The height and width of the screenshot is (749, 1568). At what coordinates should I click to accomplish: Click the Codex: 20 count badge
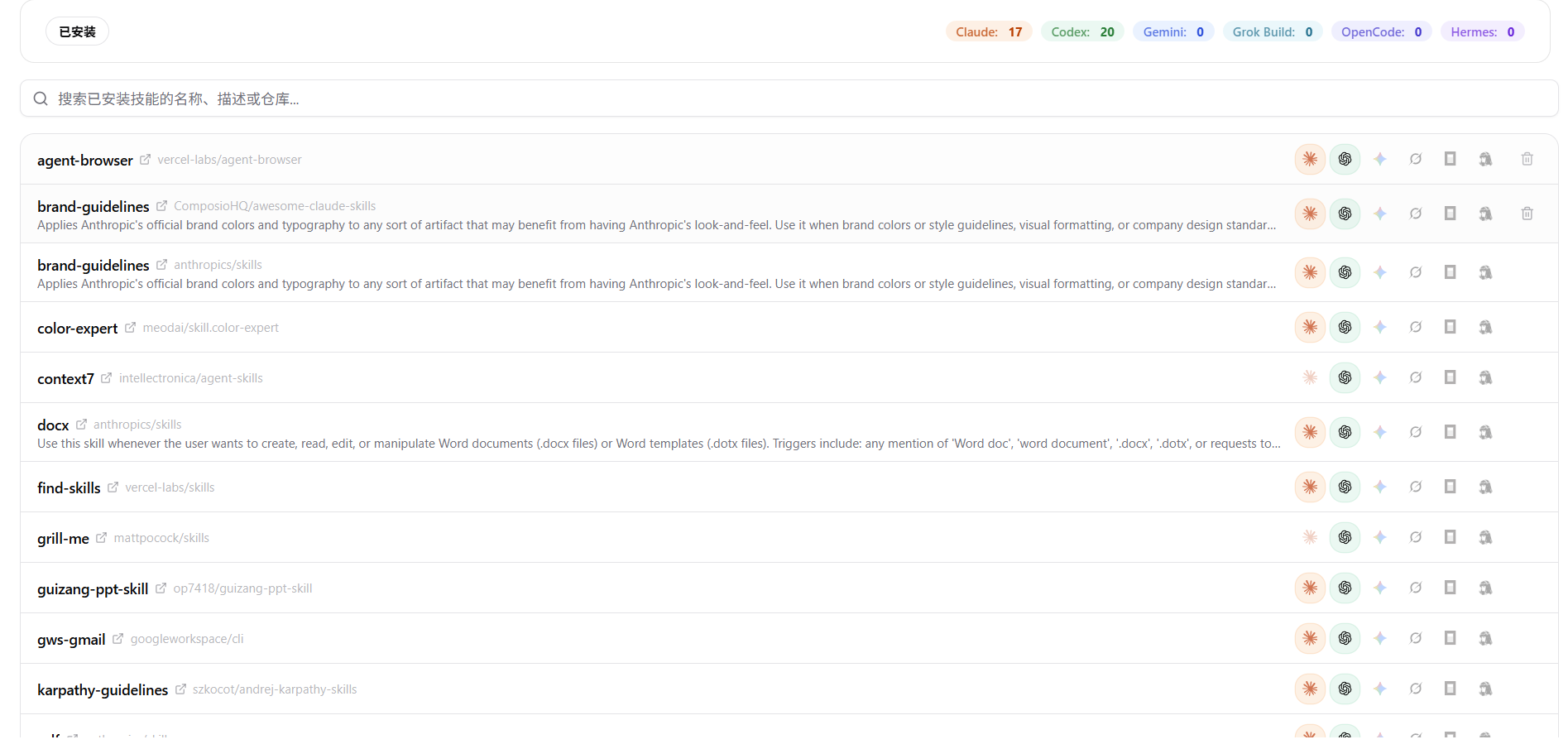pos(1083,31)
